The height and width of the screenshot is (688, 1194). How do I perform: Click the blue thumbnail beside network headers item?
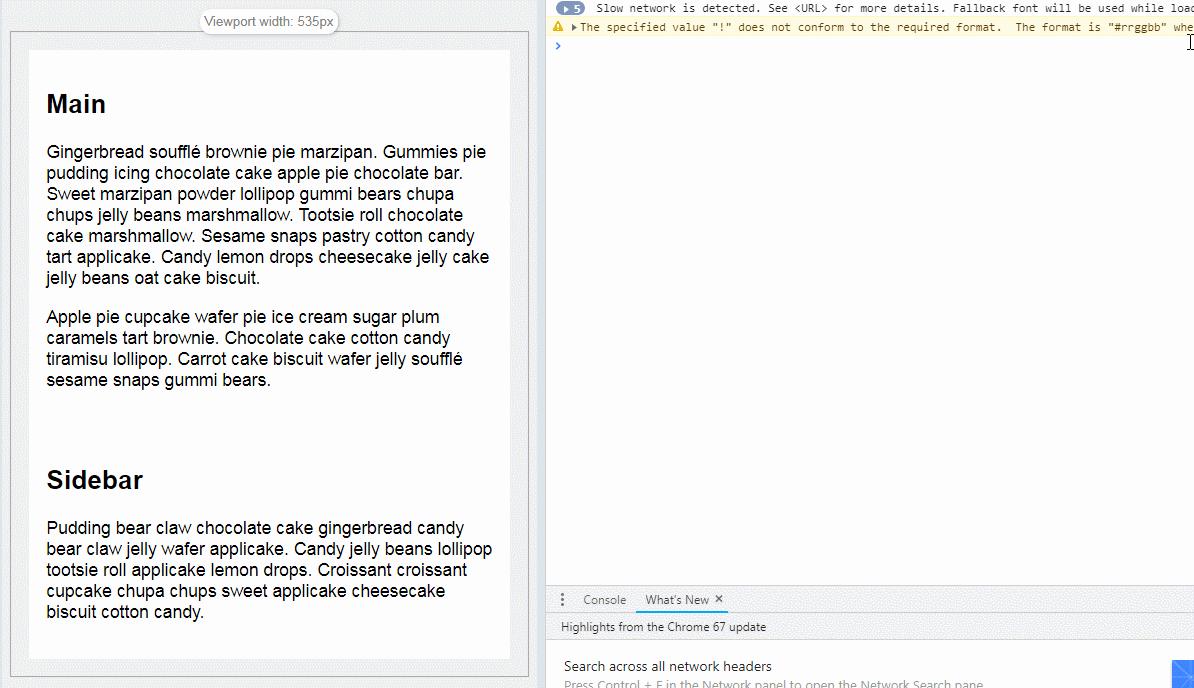point(1182,674)
